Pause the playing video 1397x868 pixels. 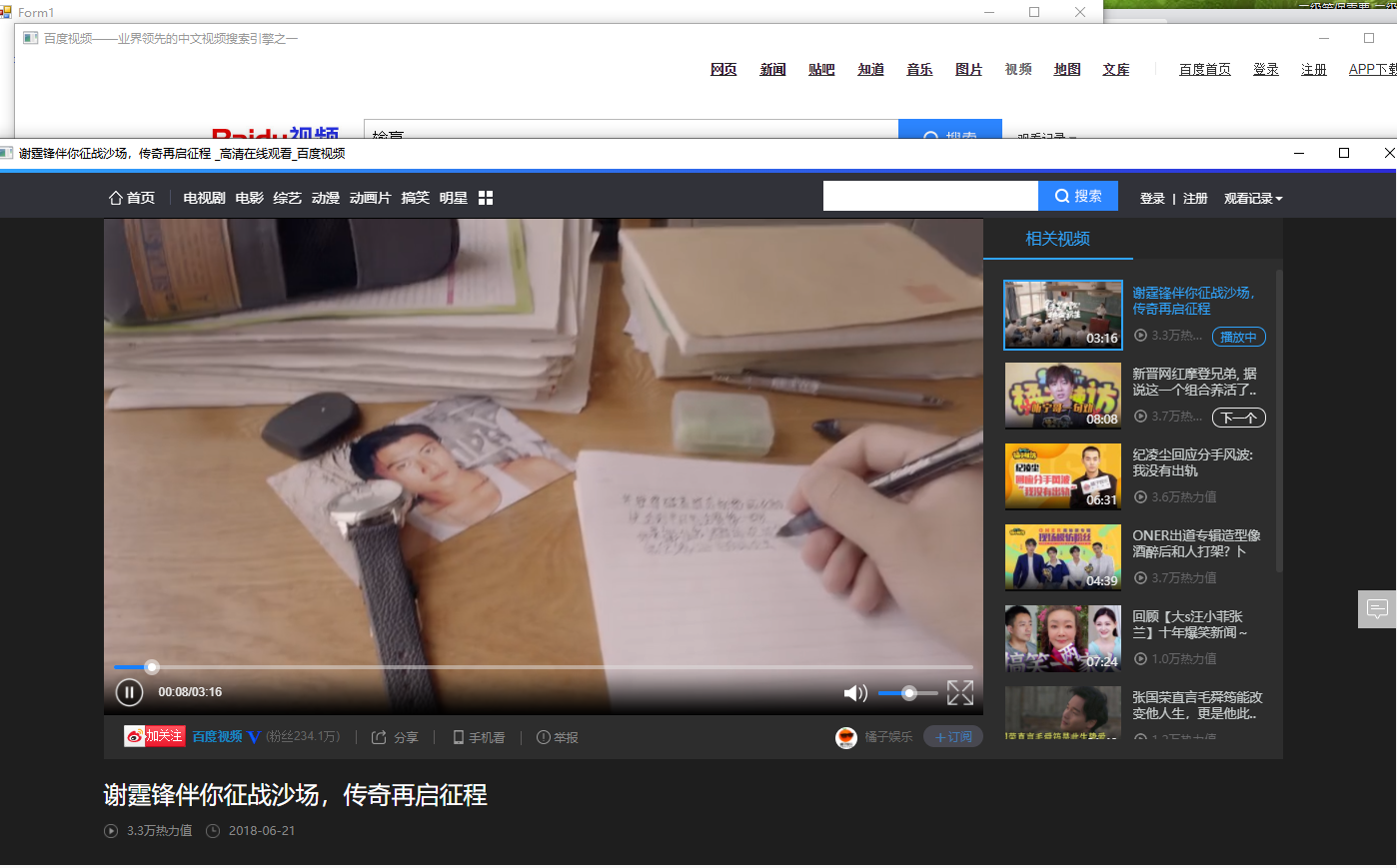coord(129,691)
